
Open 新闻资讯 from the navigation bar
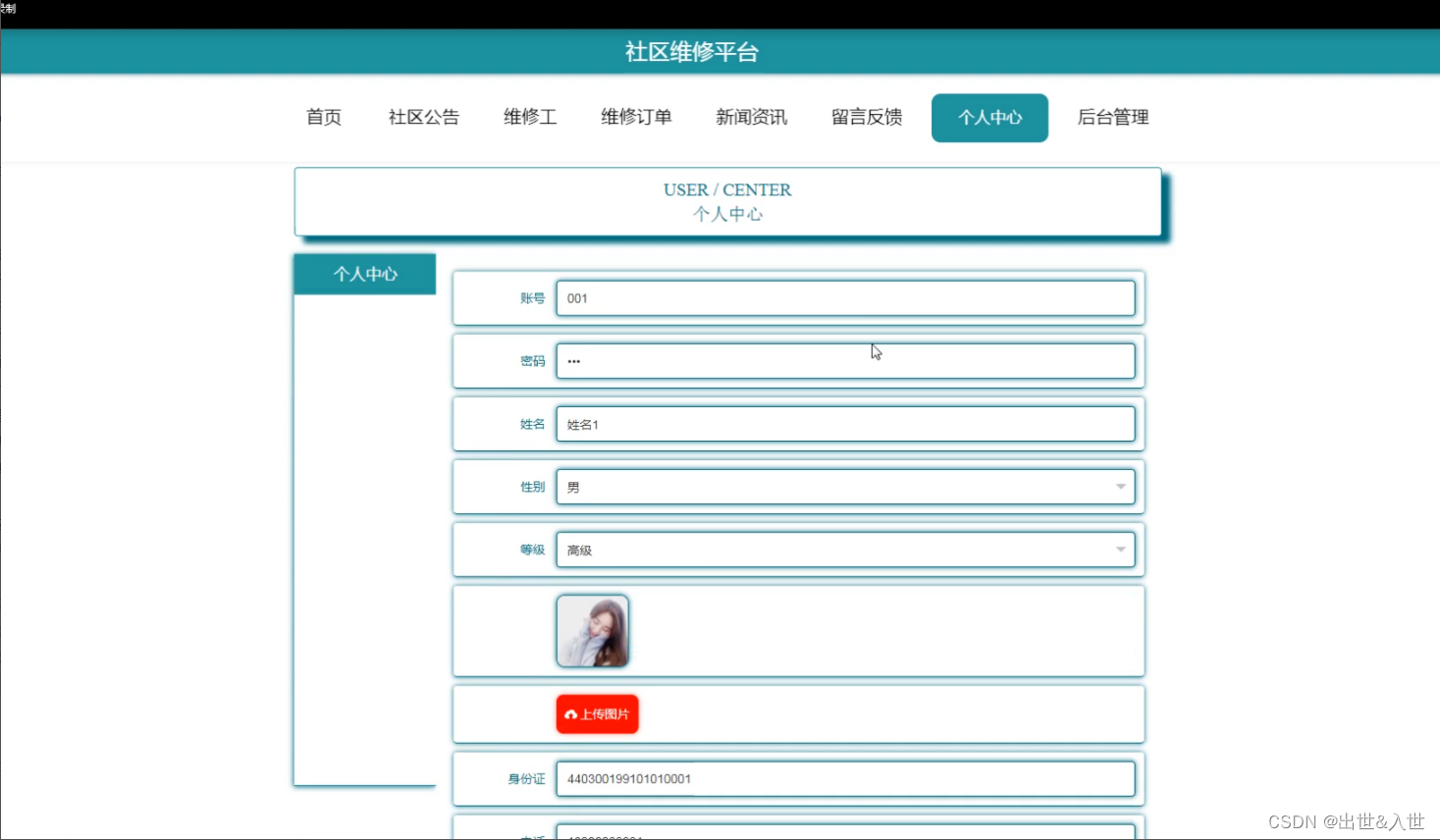point(751,117)
